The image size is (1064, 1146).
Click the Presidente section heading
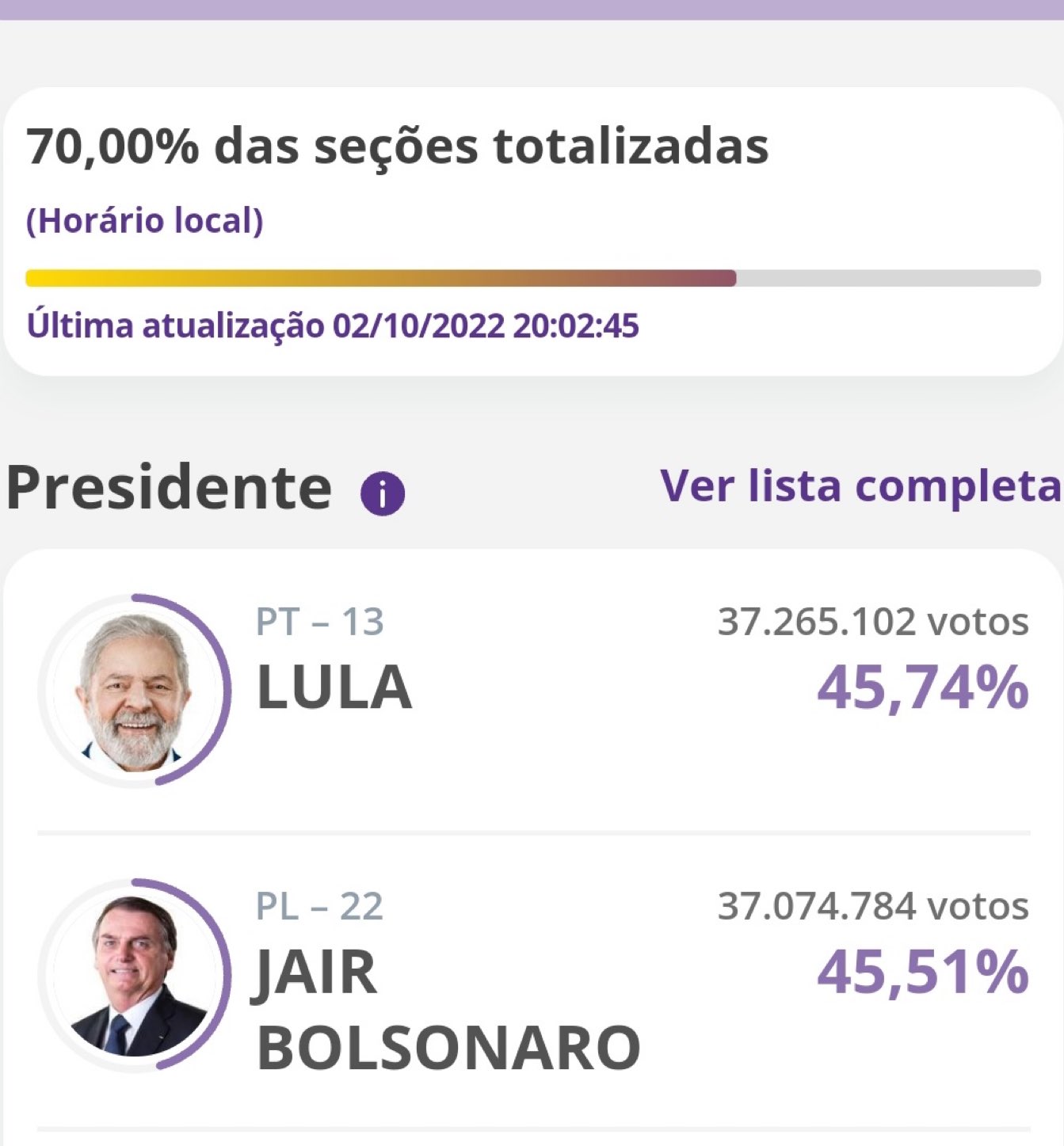click(169, 487)
